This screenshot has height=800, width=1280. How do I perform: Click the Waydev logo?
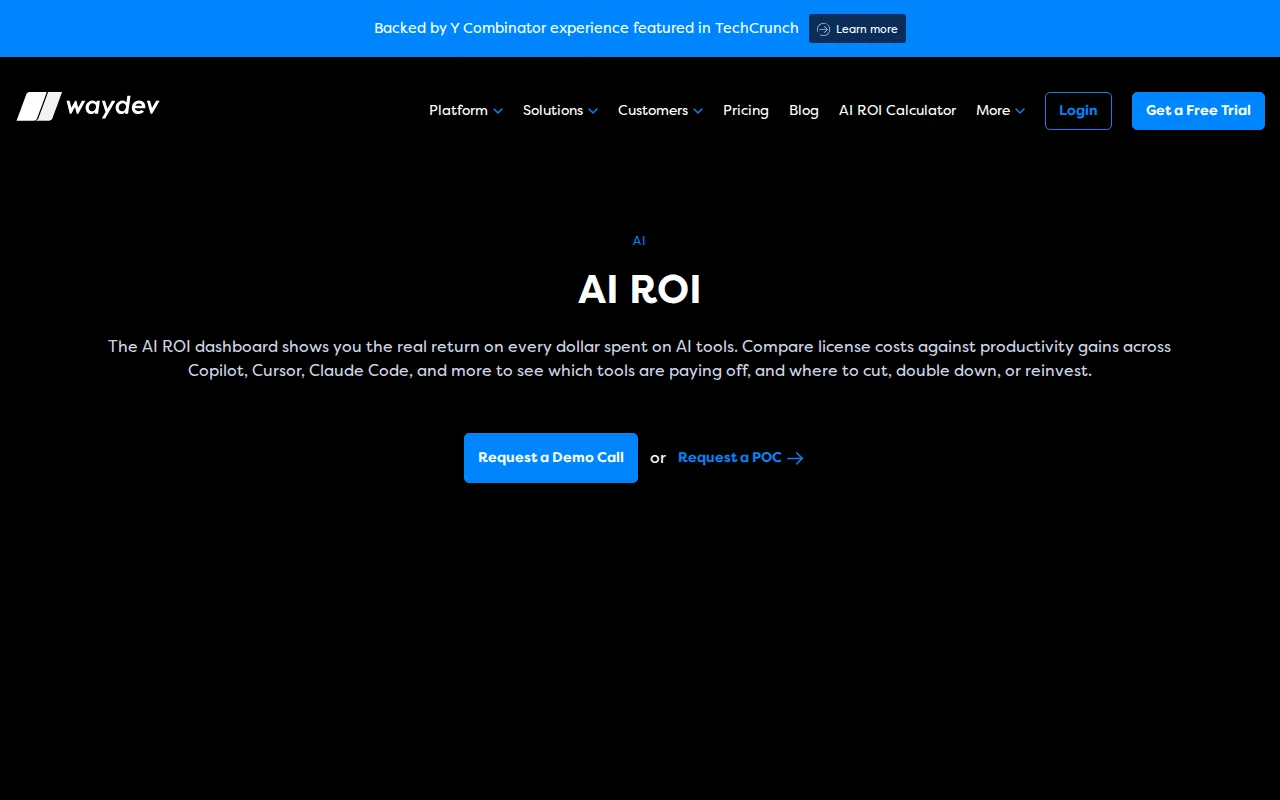[88, 106]
